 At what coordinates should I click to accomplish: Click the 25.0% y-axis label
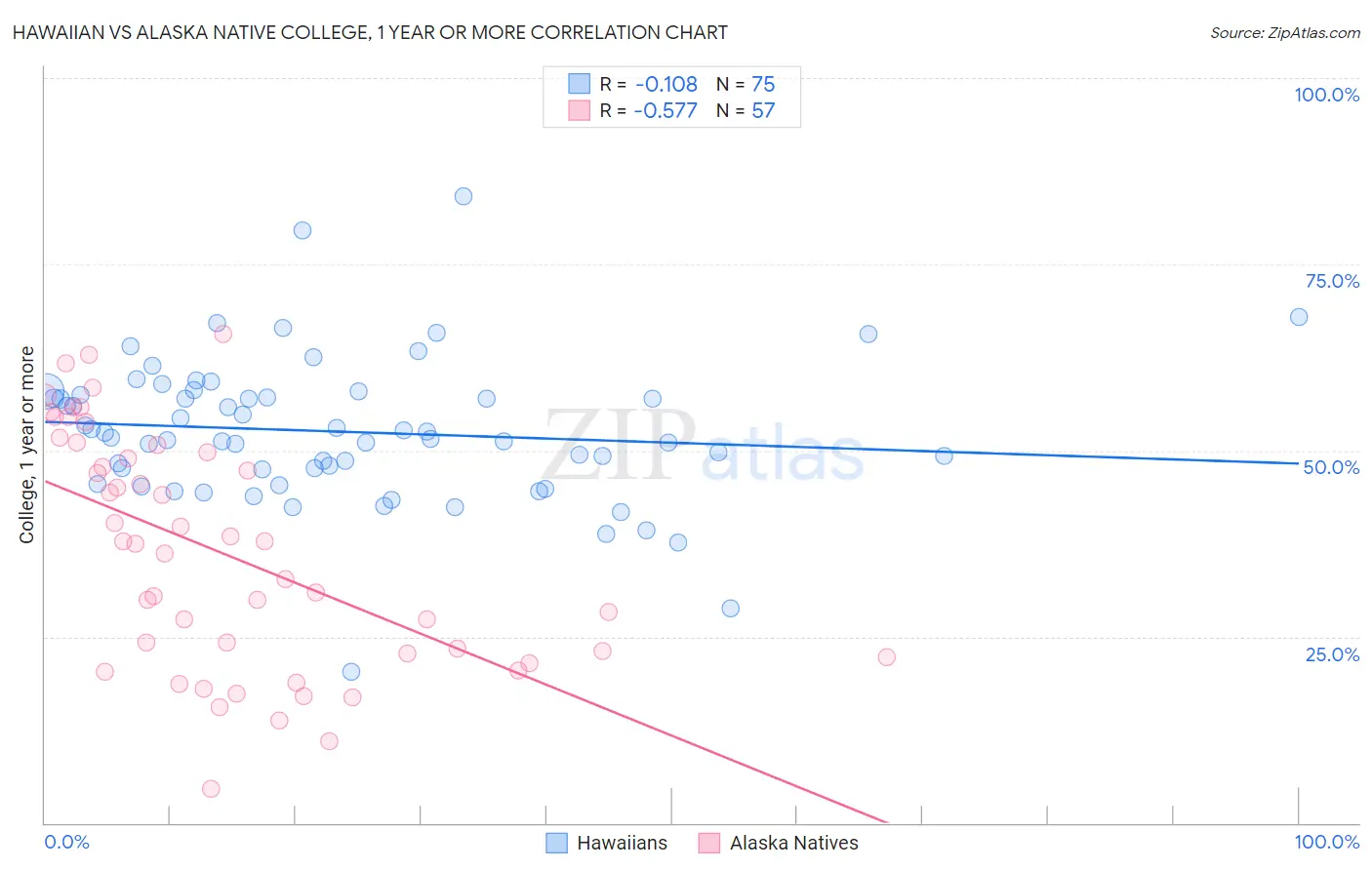click(1332, 654)
